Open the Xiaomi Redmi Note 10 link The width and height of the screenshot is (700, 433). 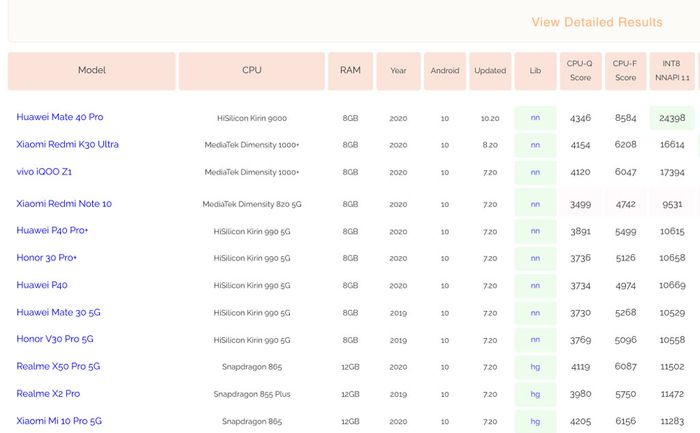pyautogui.click(x=64, y=204)
